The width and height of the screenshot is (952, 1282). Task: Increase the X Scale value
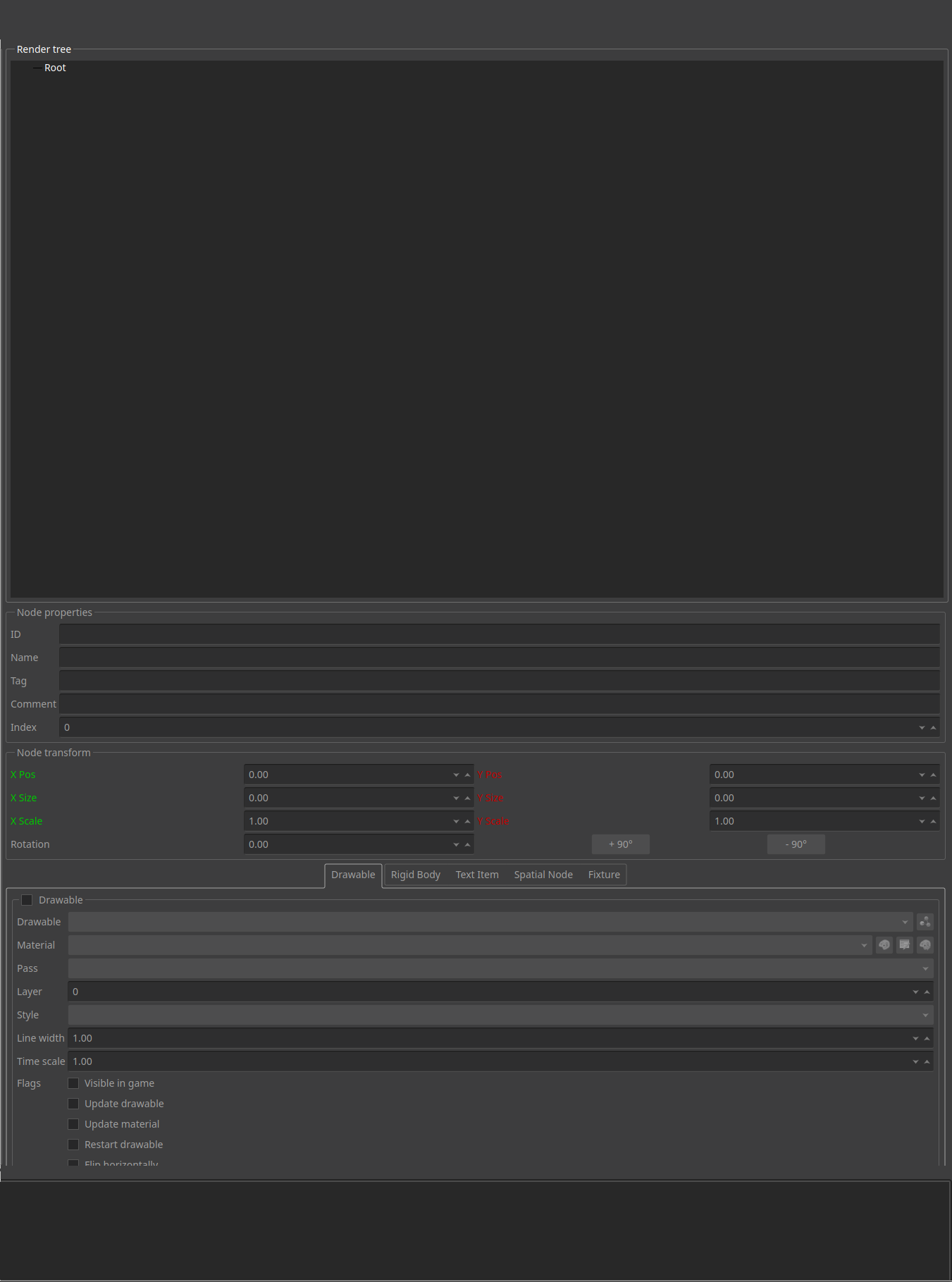click(467, 821)
